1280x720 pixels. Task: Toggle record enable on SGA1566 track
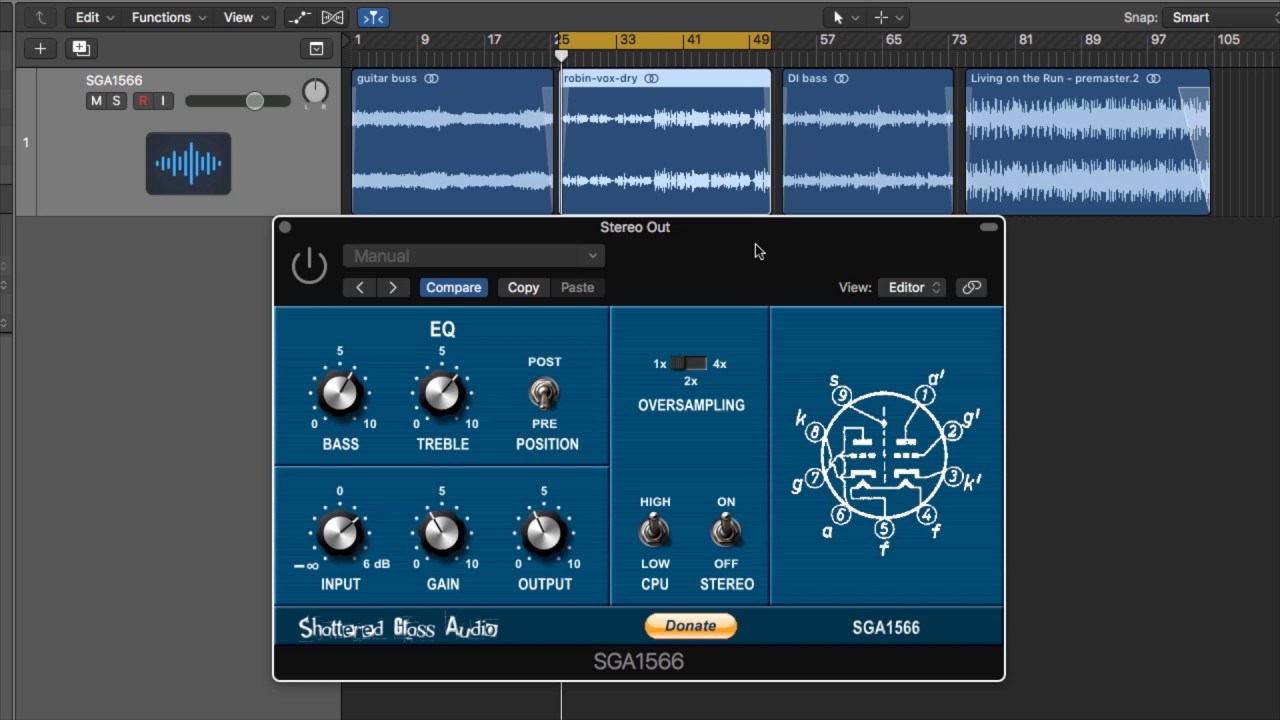(x=143, y=101)
